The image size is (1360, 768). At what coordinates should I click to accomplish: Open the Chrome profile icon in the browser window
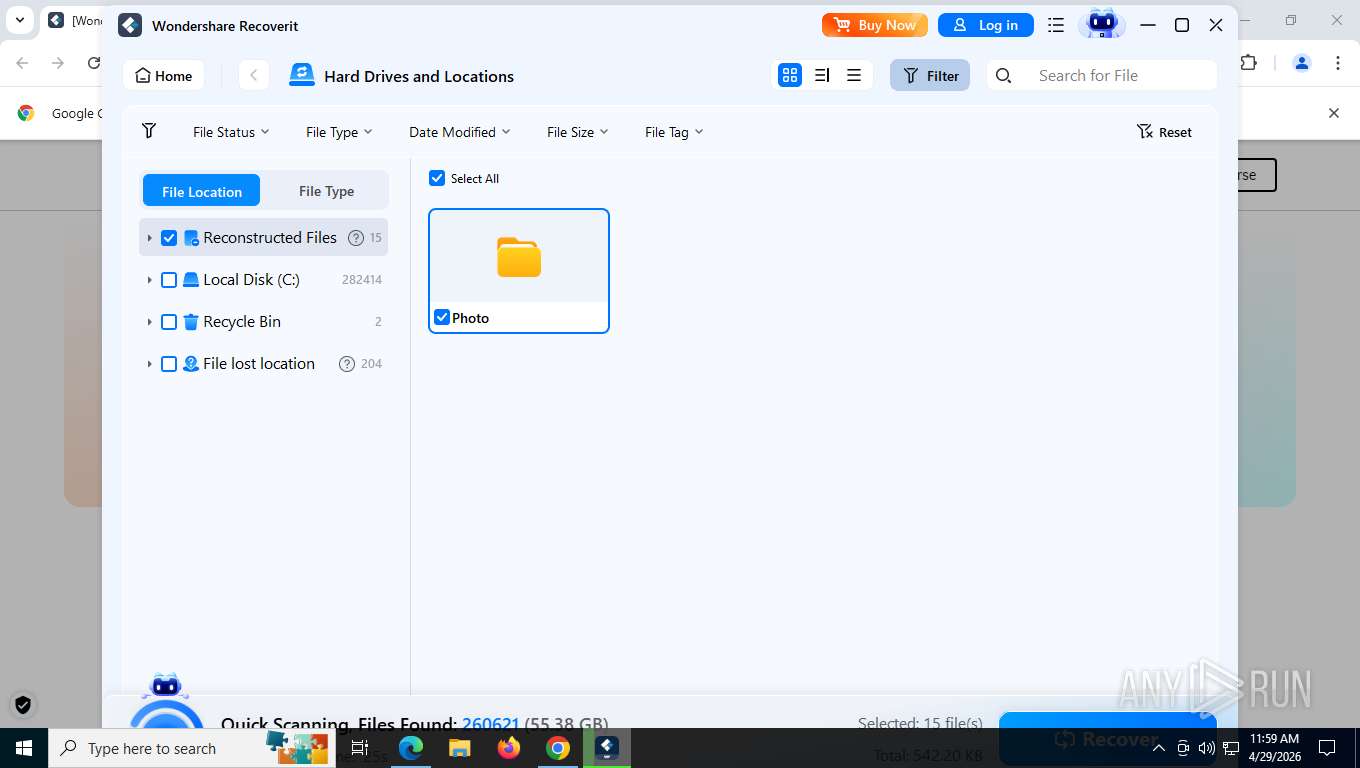click(1302, 63)
